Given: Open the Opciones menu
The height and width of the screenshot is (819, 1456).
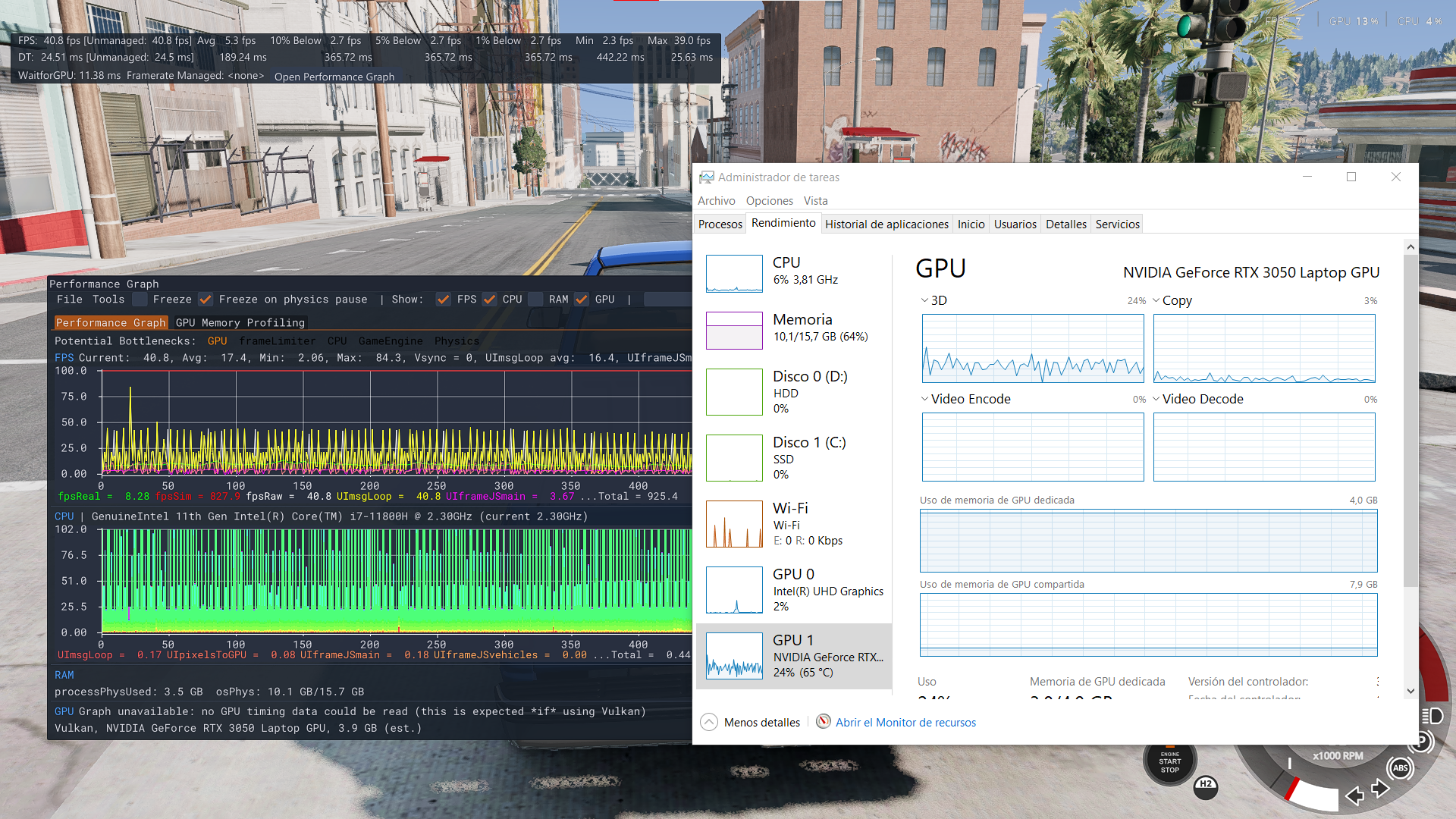Looking at the screenshot, I should click(769, 200).
